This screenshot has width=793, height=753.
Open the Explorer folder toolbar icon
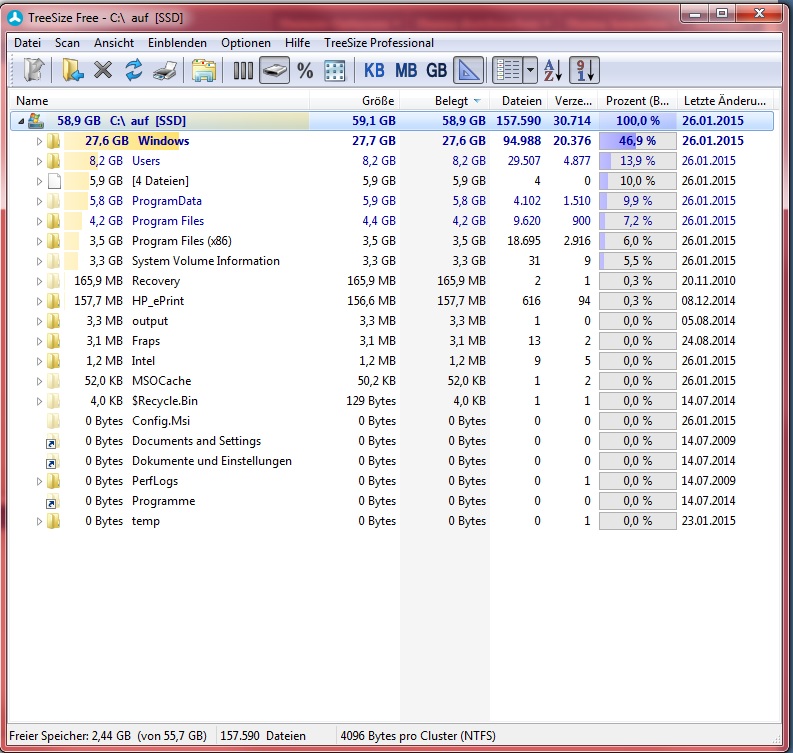[x=203, y=70]
